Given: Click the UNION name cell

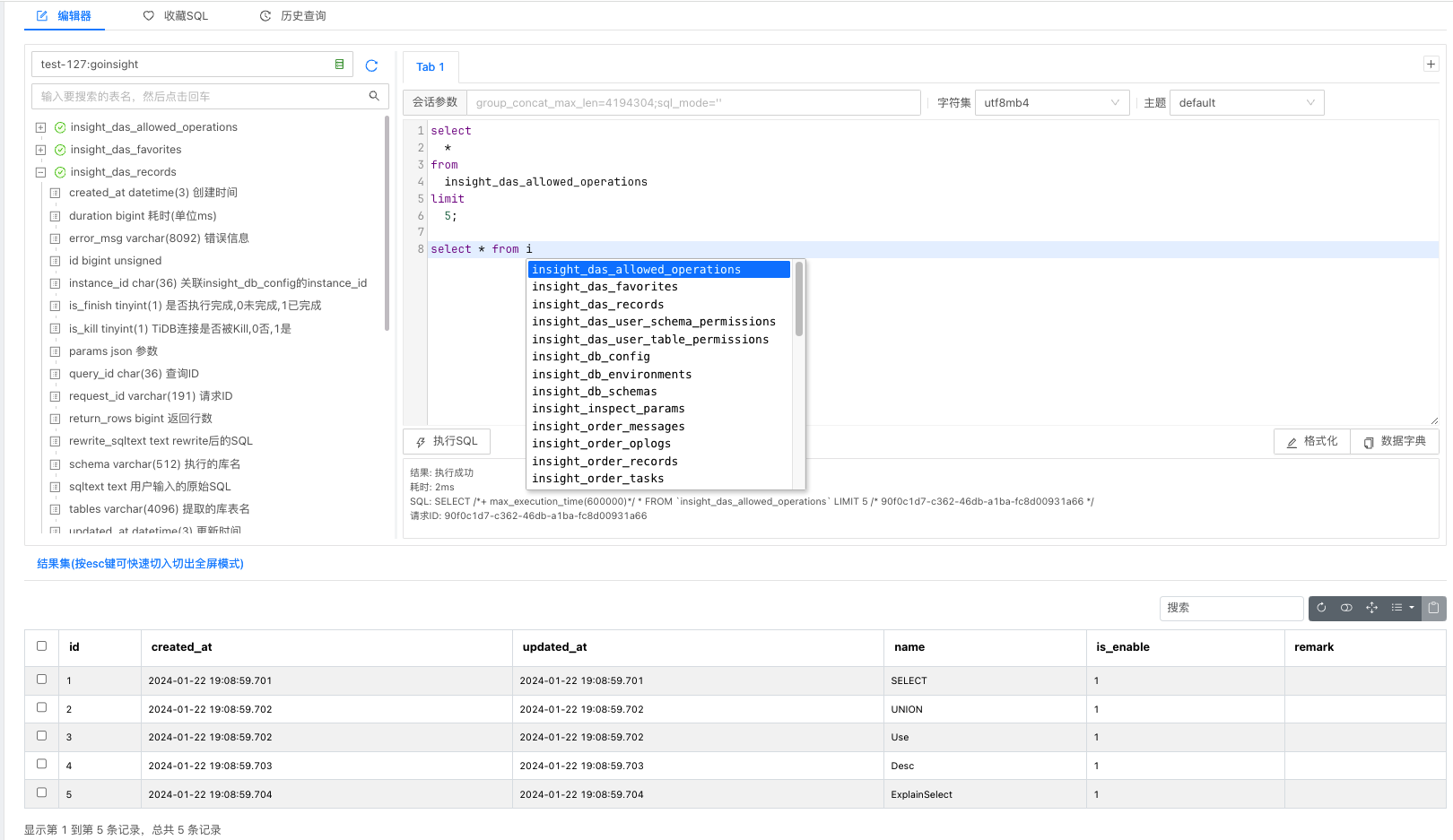Looking at the screenshot, I should [985, 709].
